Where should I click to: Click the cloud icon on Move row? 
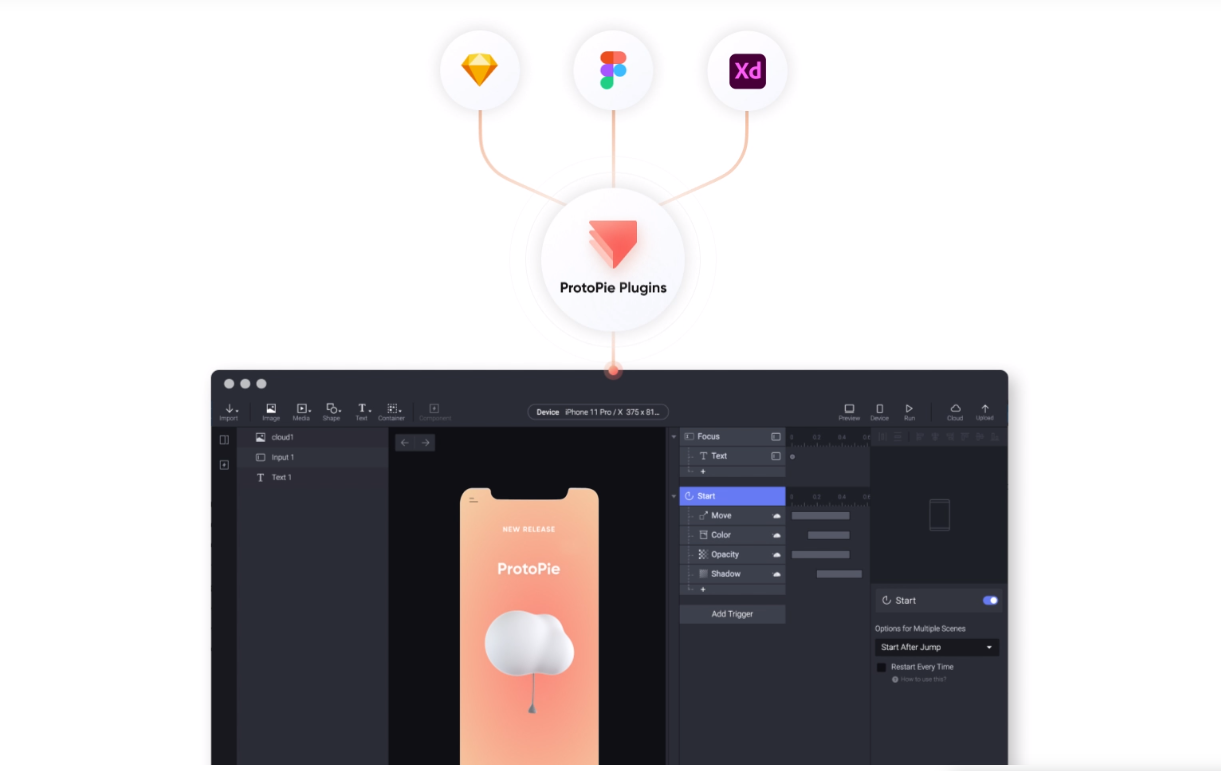776,516
